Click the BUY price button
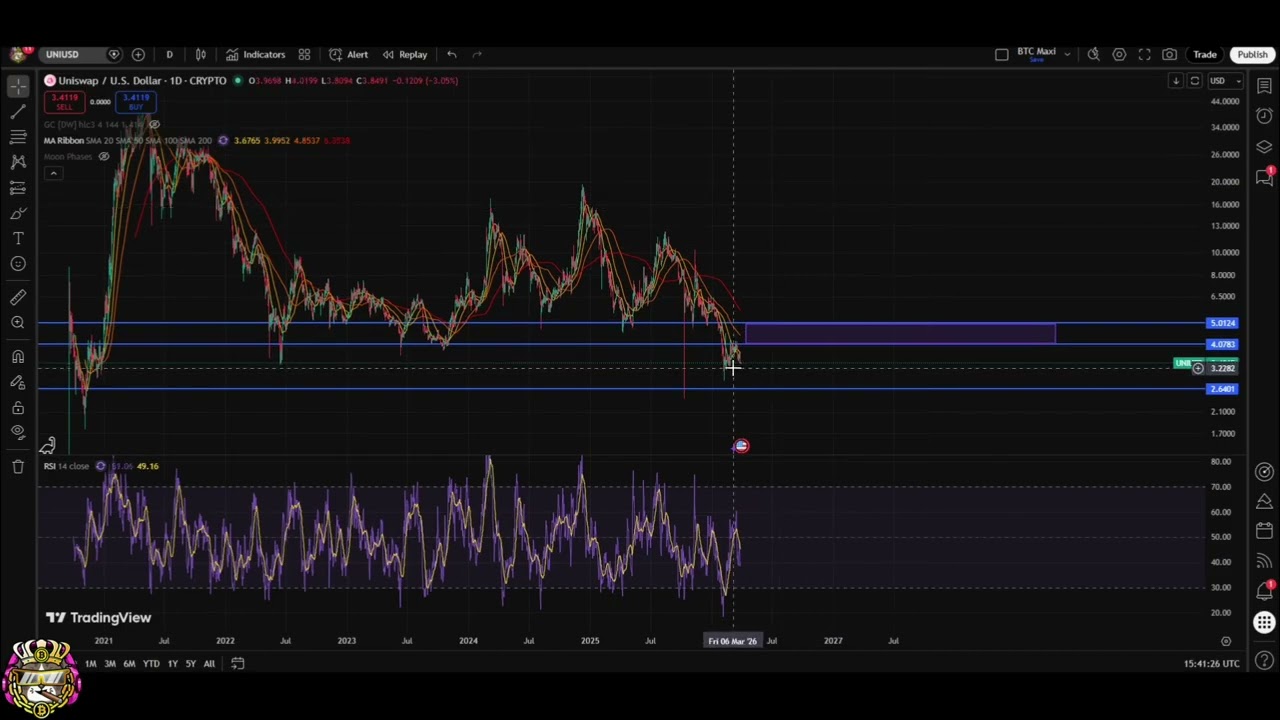 pyautogui.click(x=135, y=102)
